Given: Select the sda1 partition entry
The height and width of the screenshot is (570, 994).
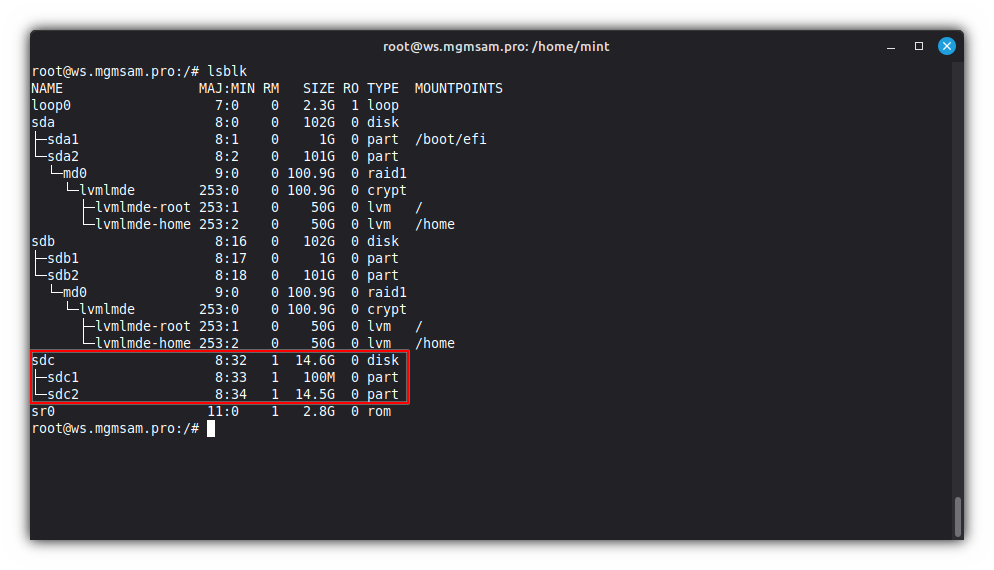Looking at the screenshot, I should 62,139.
